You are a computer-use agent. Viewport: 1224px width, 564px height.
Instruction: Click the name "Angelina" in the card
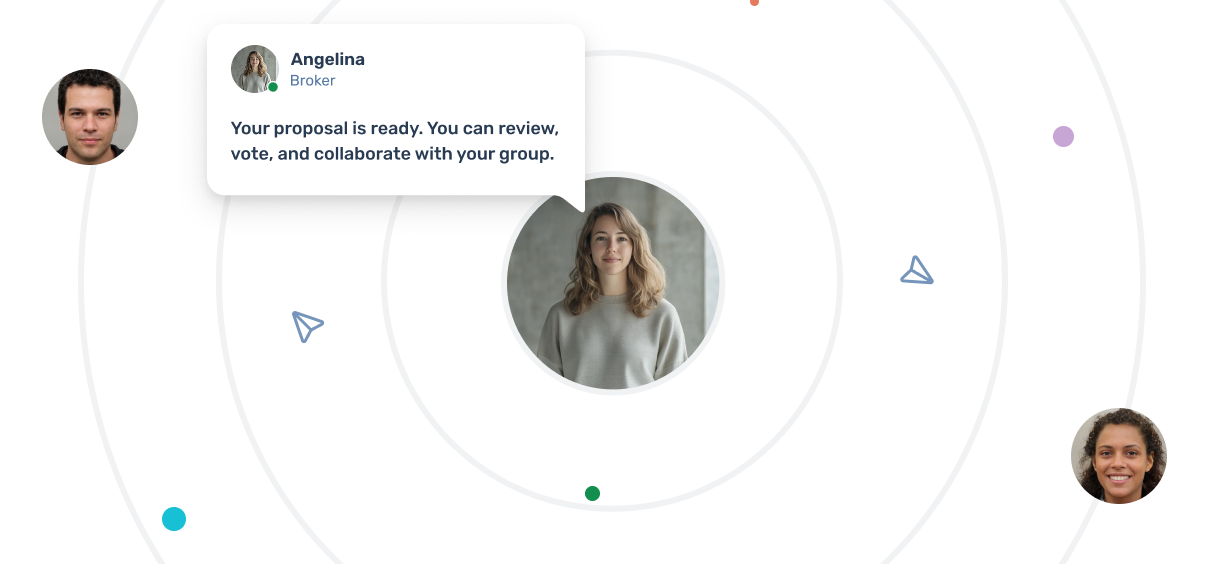pyautogui.click(x=327, y=59)
